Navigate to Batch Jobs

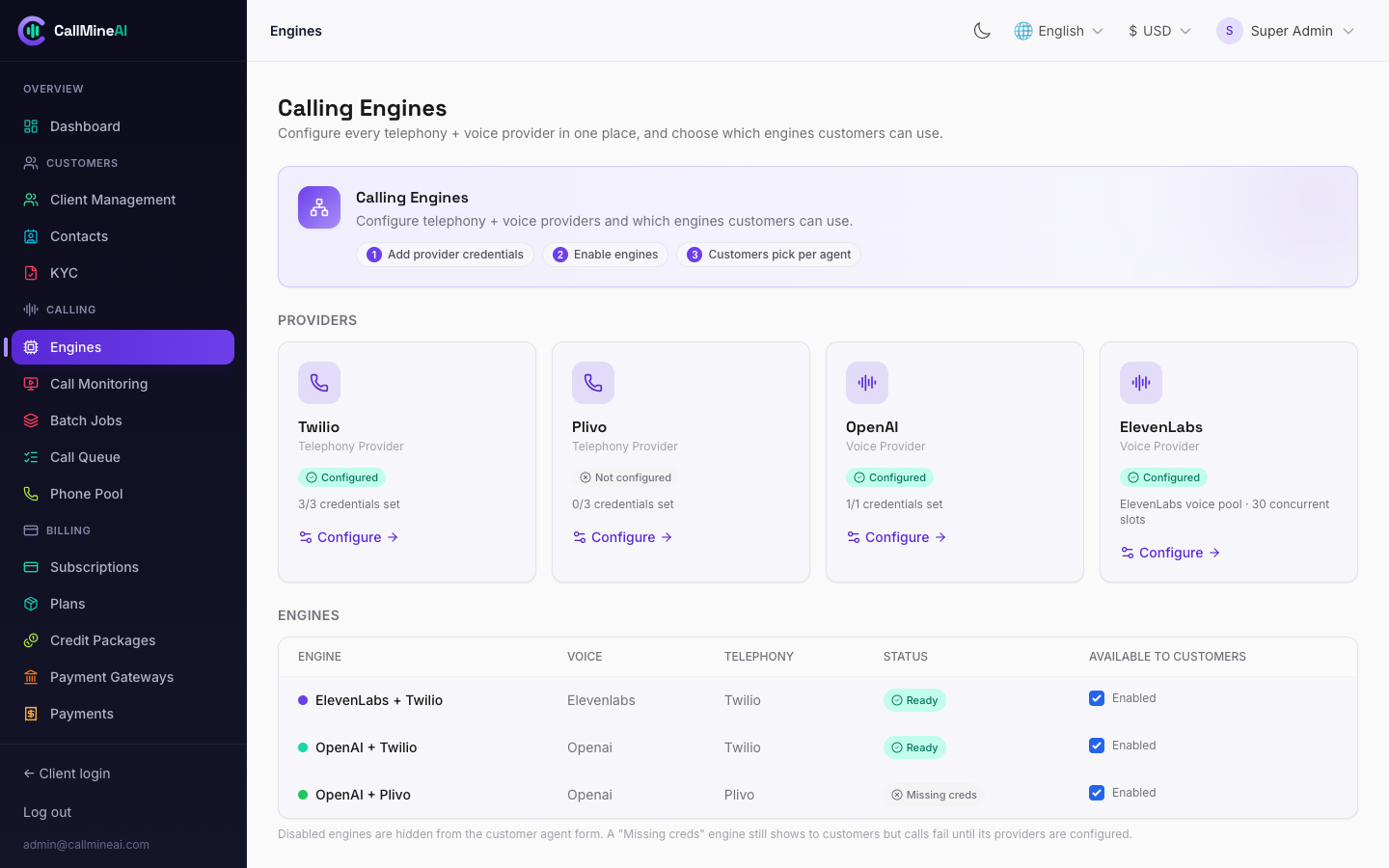click(x=123, y=420)
